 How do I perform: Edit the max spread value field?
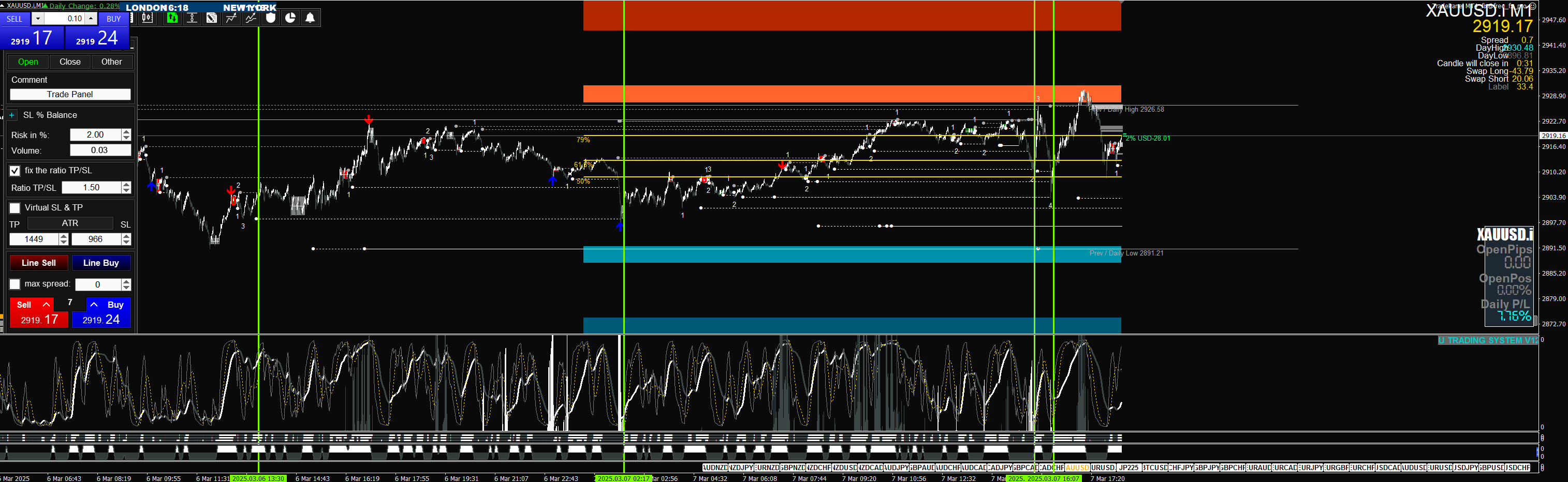(98, 284)
